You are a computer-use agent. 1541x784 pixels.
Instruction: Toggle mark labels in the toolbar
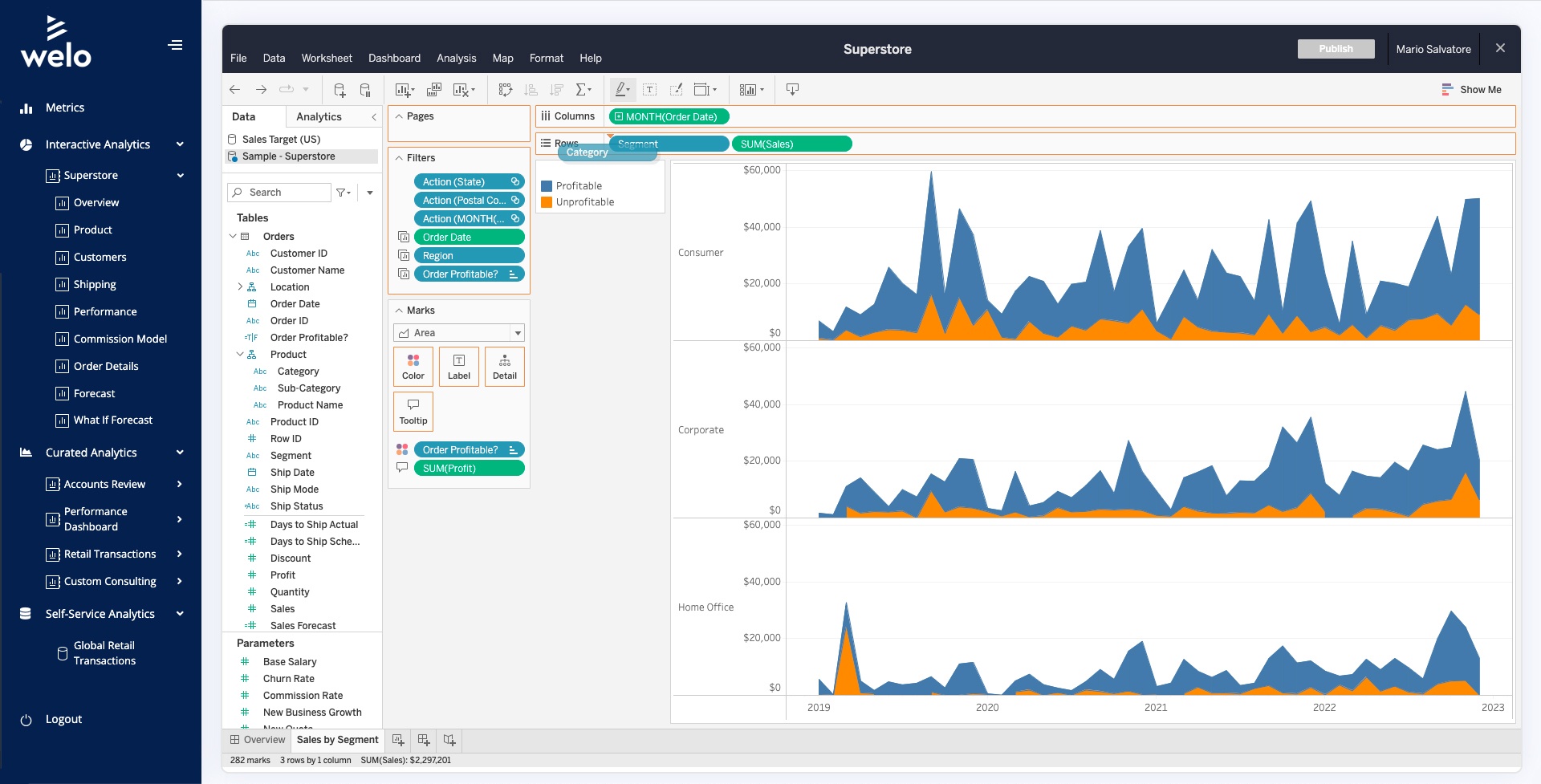coord(650,90)
